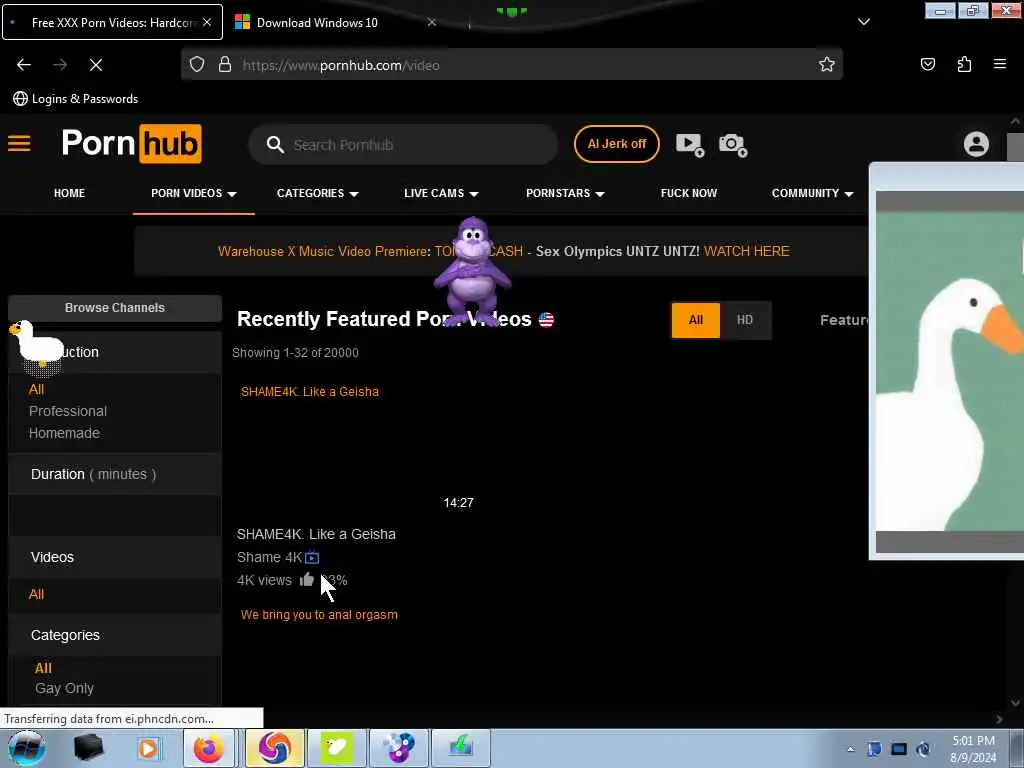1024x768 pixels.
Task: Click the AI Jerk off button
Action: point(616,144)
